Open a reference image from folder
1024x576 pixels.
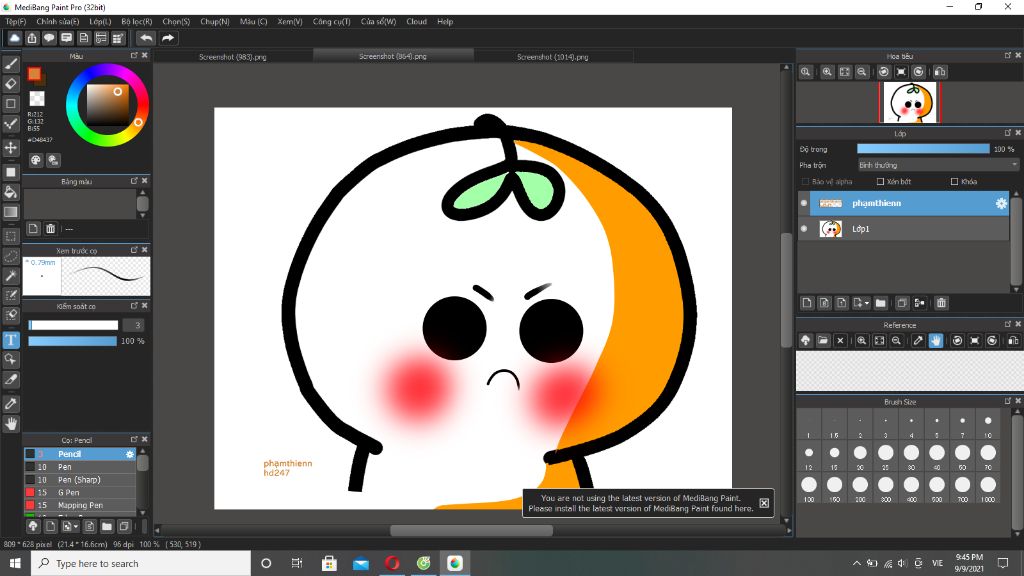click(x=823, y=340)
